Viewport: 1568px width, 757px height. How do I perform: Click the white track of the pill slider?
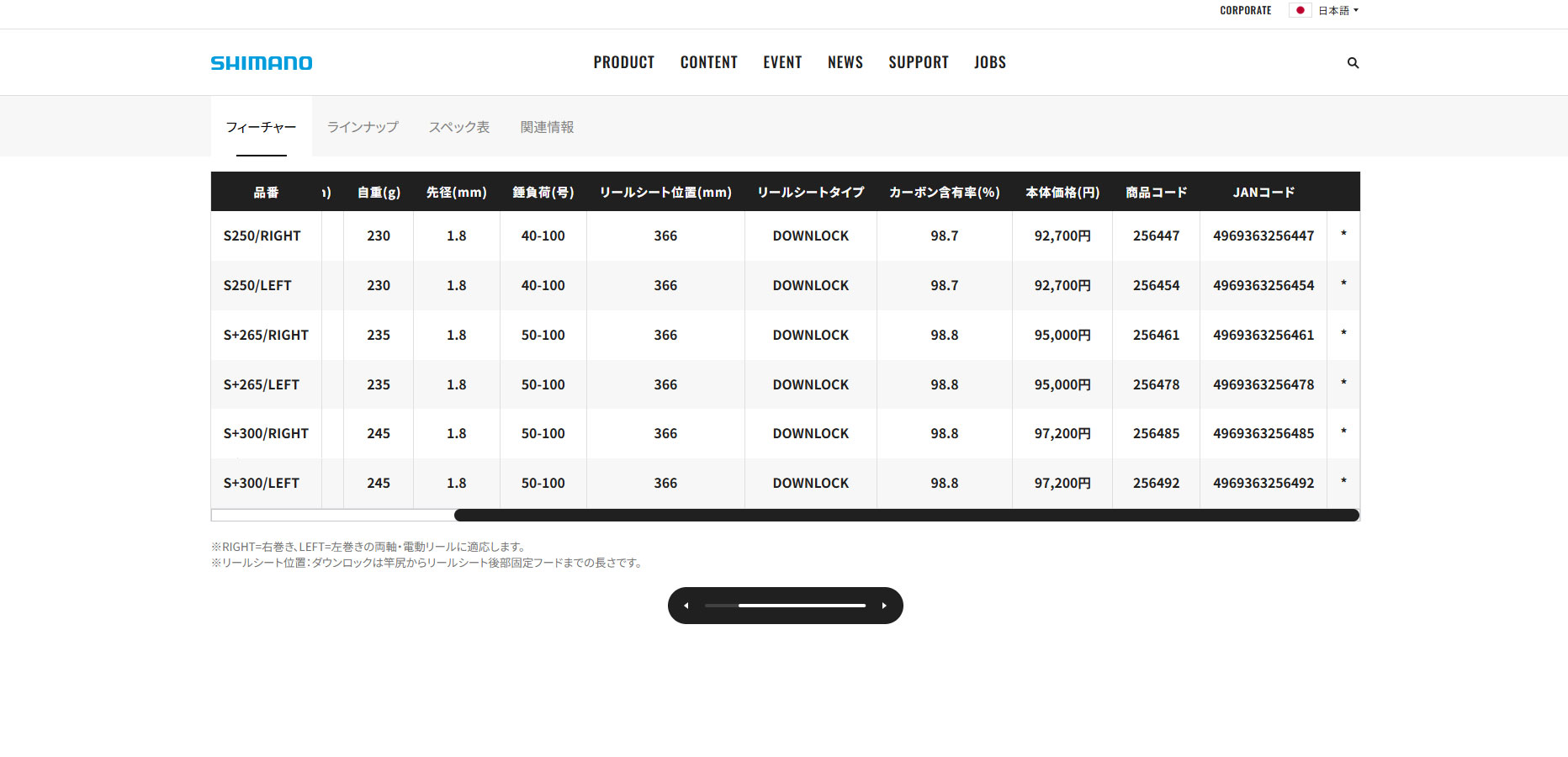pyautogui.click(x=803, y=606)
